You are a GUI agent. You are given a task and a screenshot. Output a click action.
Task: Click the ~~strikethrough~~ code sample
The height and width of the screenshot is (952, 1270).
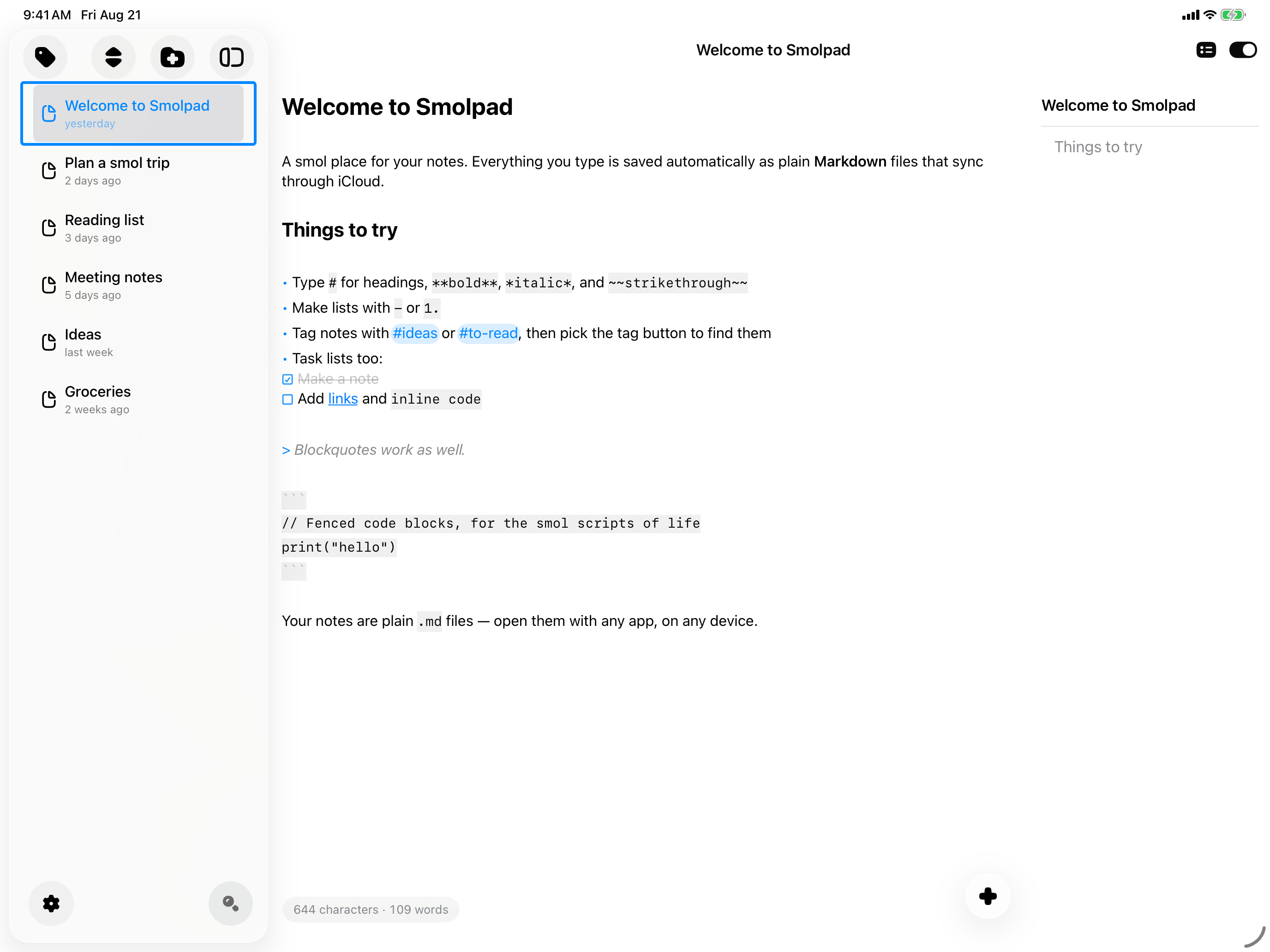677,283
